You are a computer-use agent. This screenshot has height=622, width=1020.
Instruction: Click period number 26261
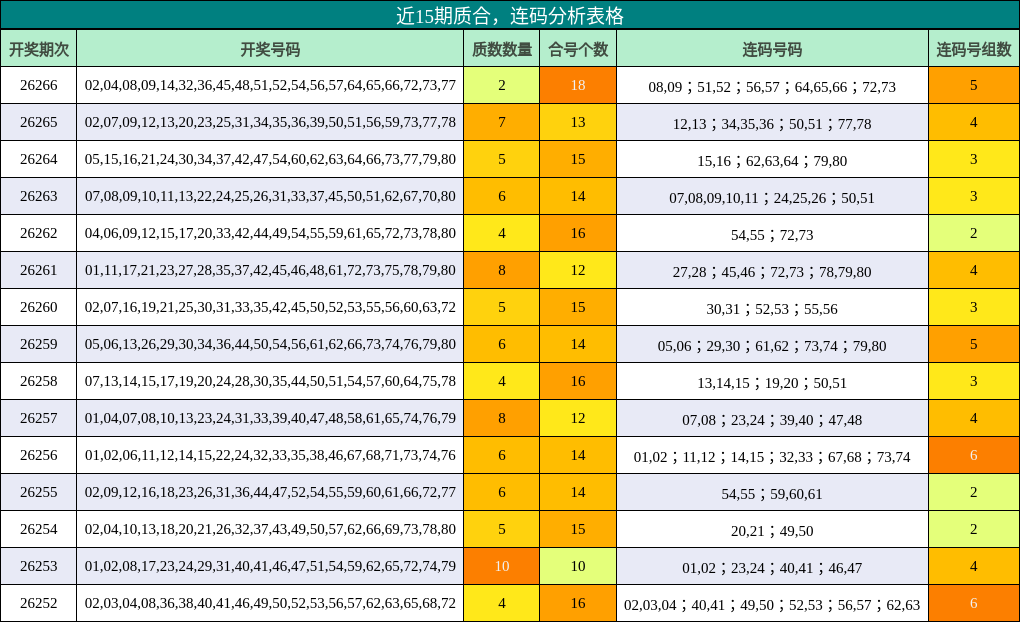coord(38,270)
